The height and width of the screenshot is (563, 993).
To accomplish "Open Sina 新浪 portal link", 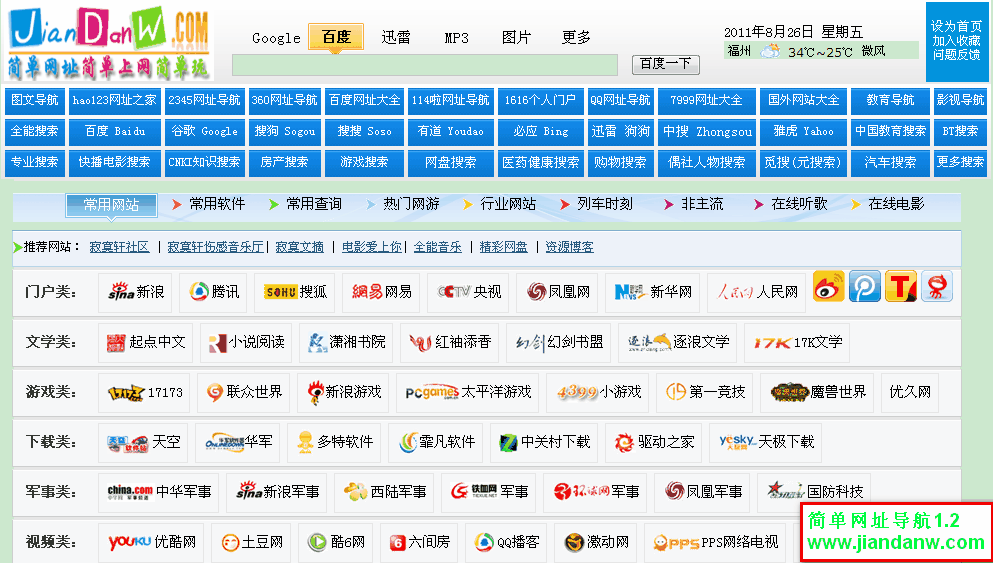I will [135, 293].
